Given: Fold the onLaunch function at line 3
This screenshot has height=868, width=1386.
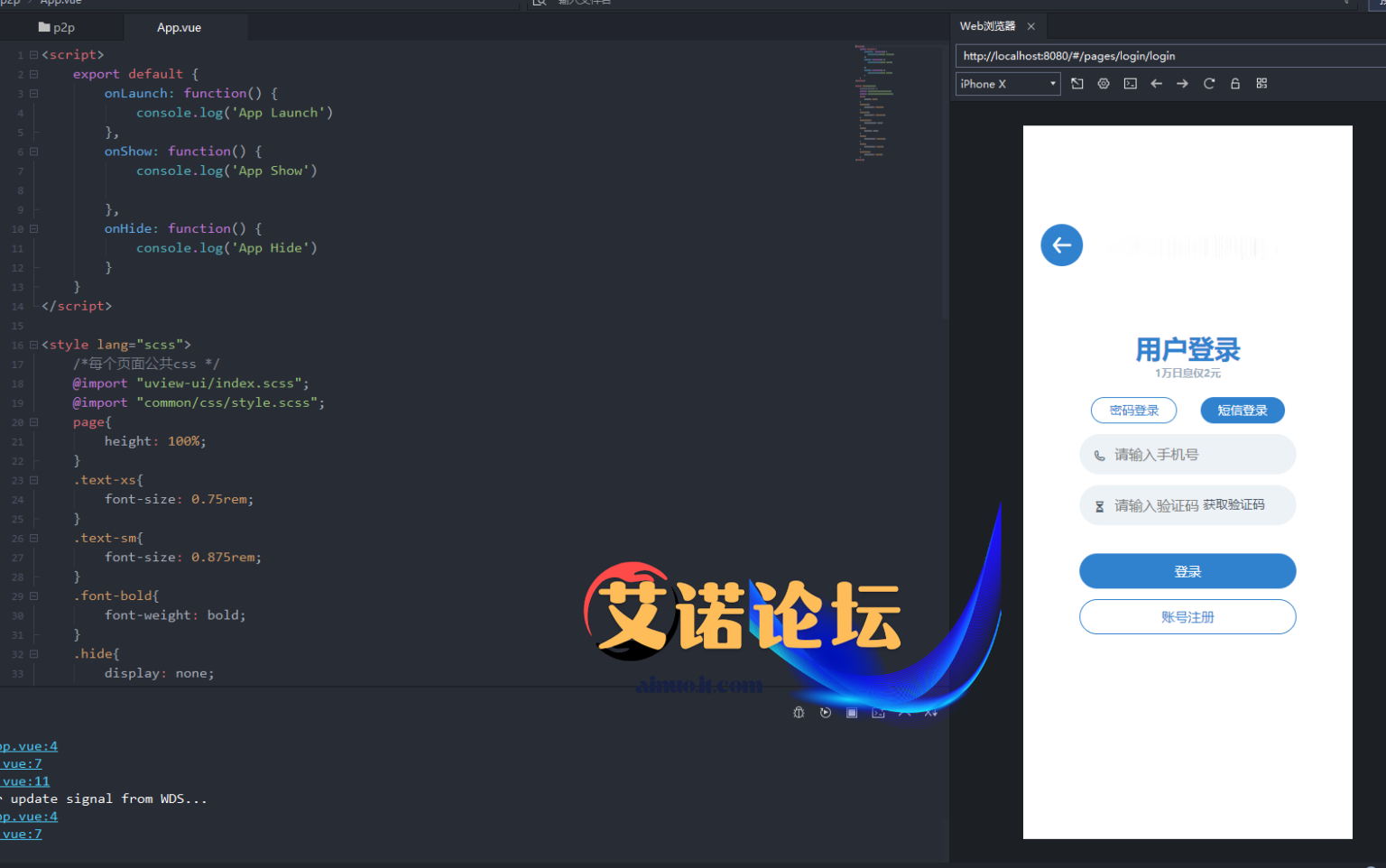Looking at the screenshot, I should click(33, 93).
